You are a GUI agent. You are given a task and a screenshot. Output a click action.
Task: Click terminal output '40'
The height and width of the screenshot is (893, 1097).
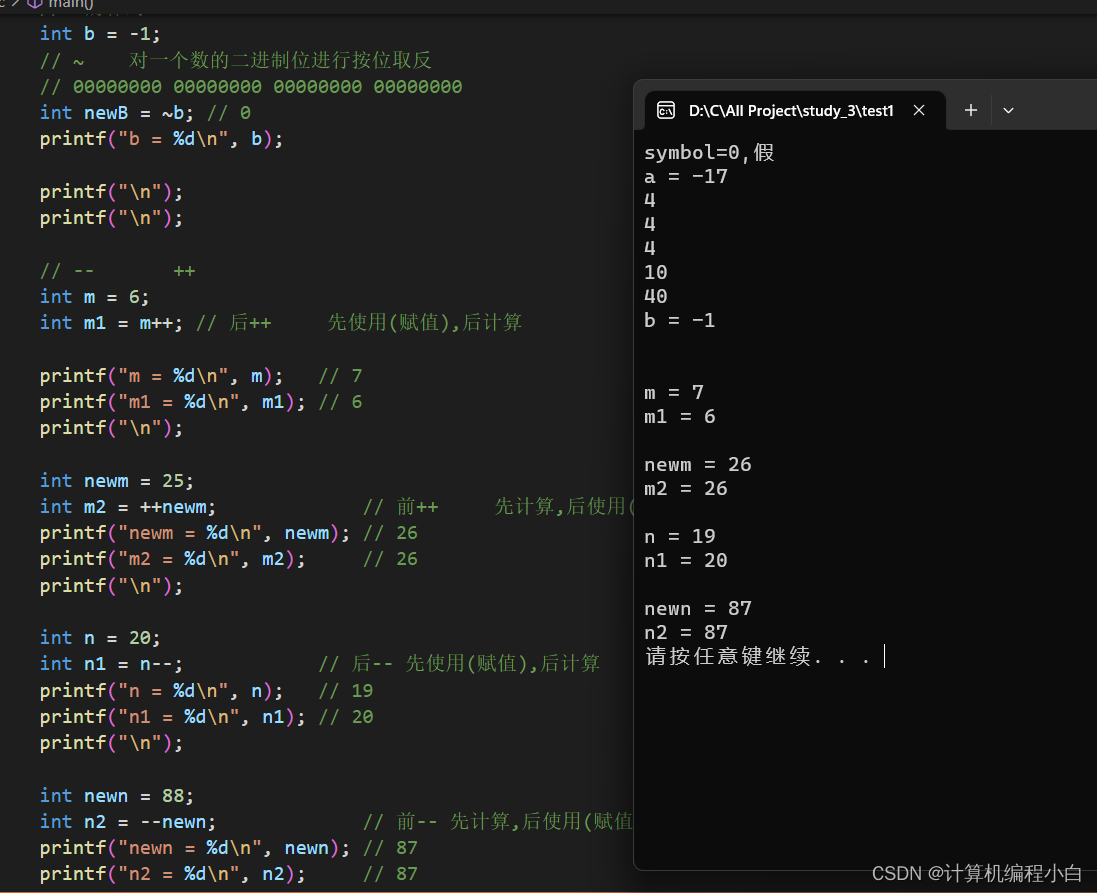[x=656, y=297]
